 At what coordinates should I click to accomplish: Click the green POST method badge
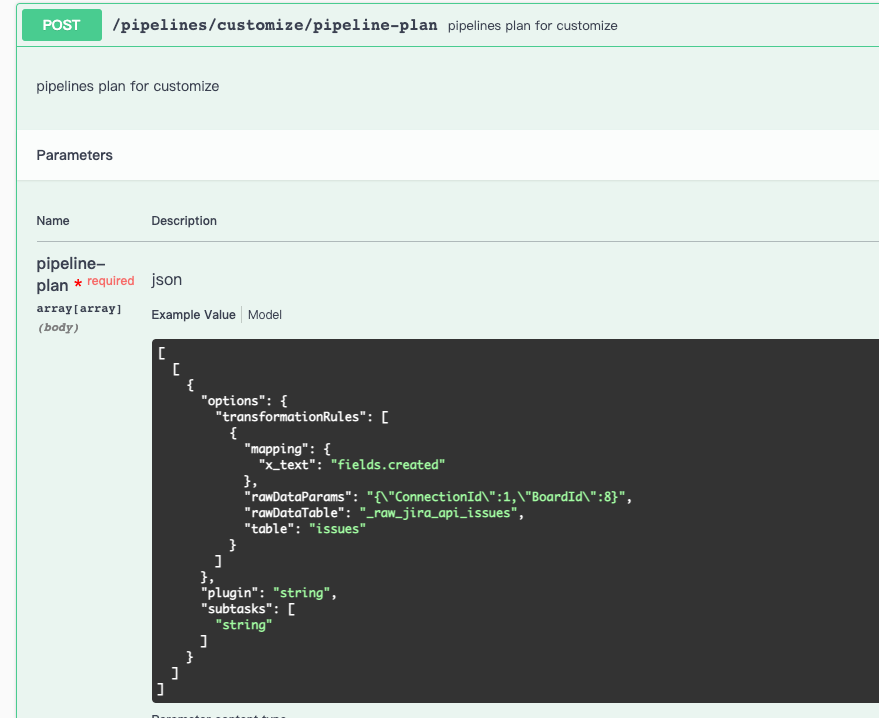62,25
